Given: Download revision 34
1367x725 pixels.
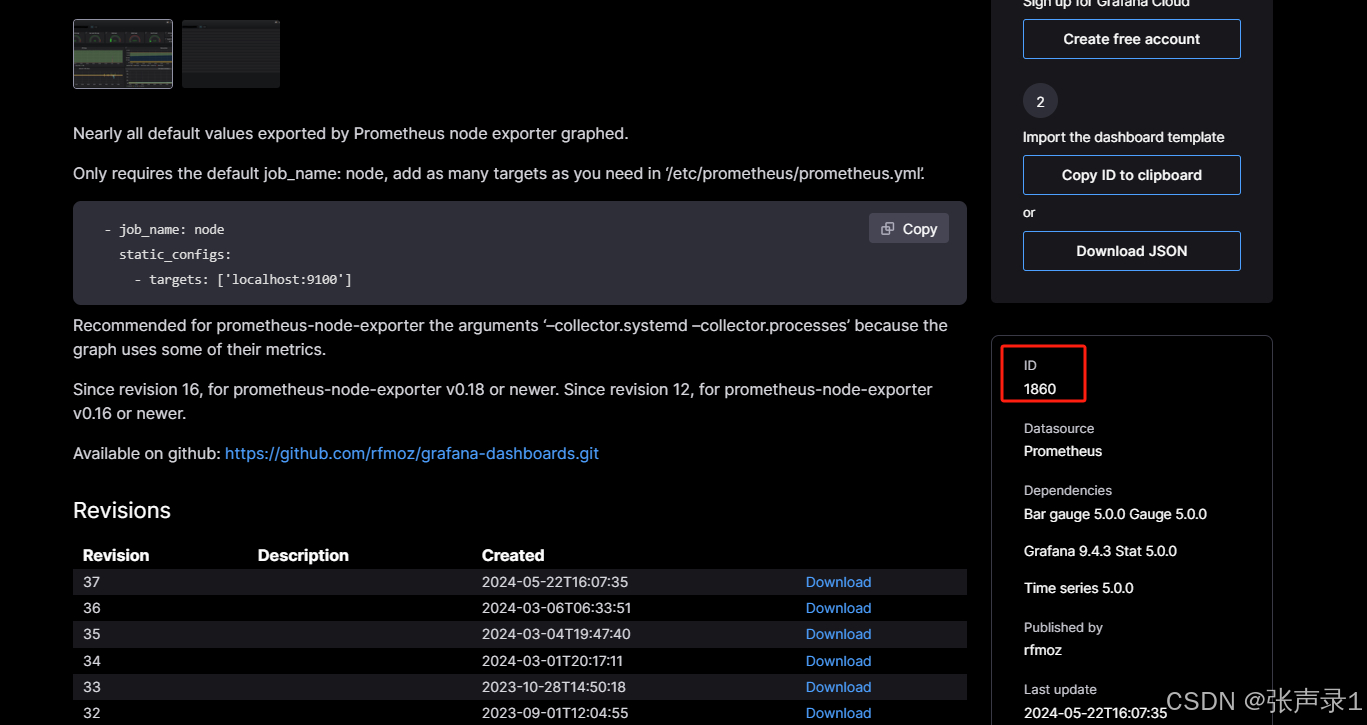Looking at the screenshot, I should tap(838, 661).
